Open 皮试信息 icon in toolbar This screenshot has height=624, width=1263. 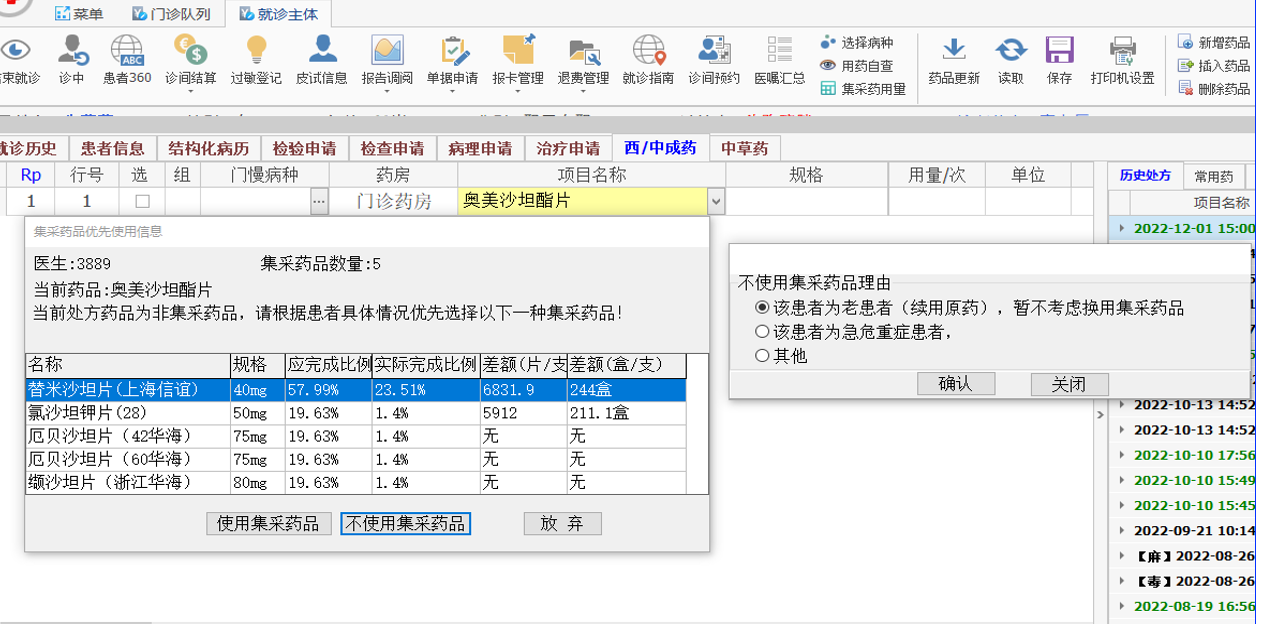coord(322,51)
